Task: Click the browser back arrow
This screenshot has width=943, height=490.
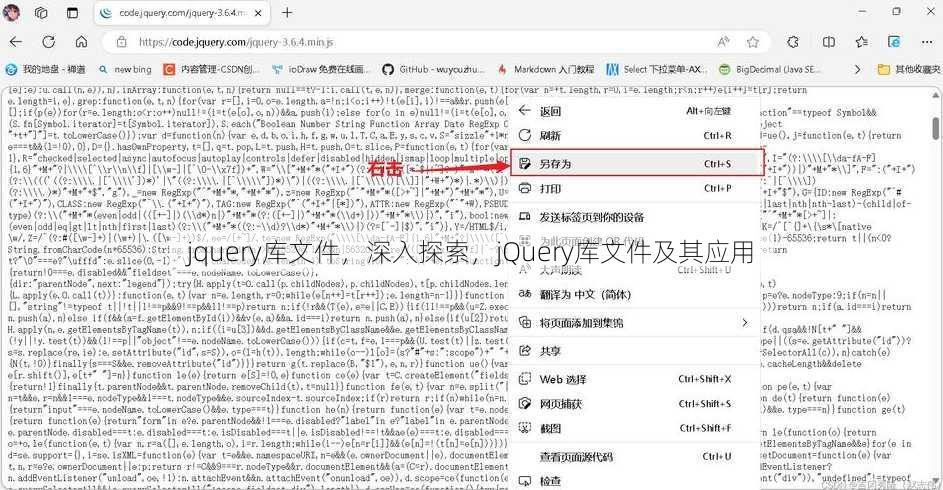Action: pos(16,41)
